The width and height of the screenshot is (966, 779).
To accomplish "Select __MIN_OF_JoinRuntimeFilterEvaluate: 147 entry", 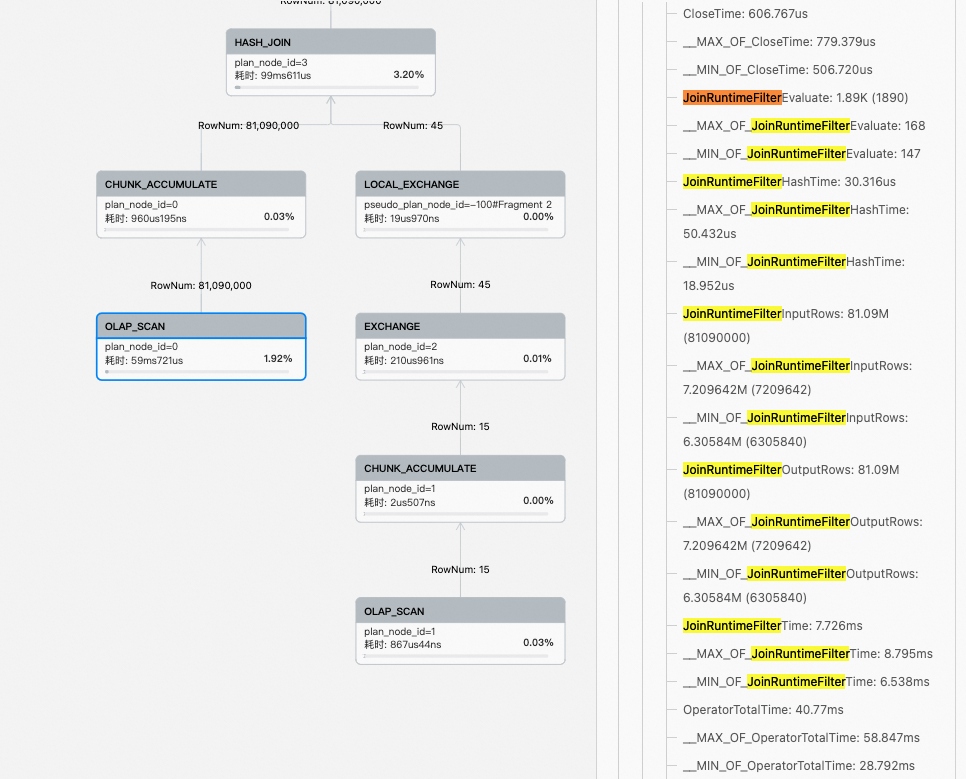I will coord(802,153).
